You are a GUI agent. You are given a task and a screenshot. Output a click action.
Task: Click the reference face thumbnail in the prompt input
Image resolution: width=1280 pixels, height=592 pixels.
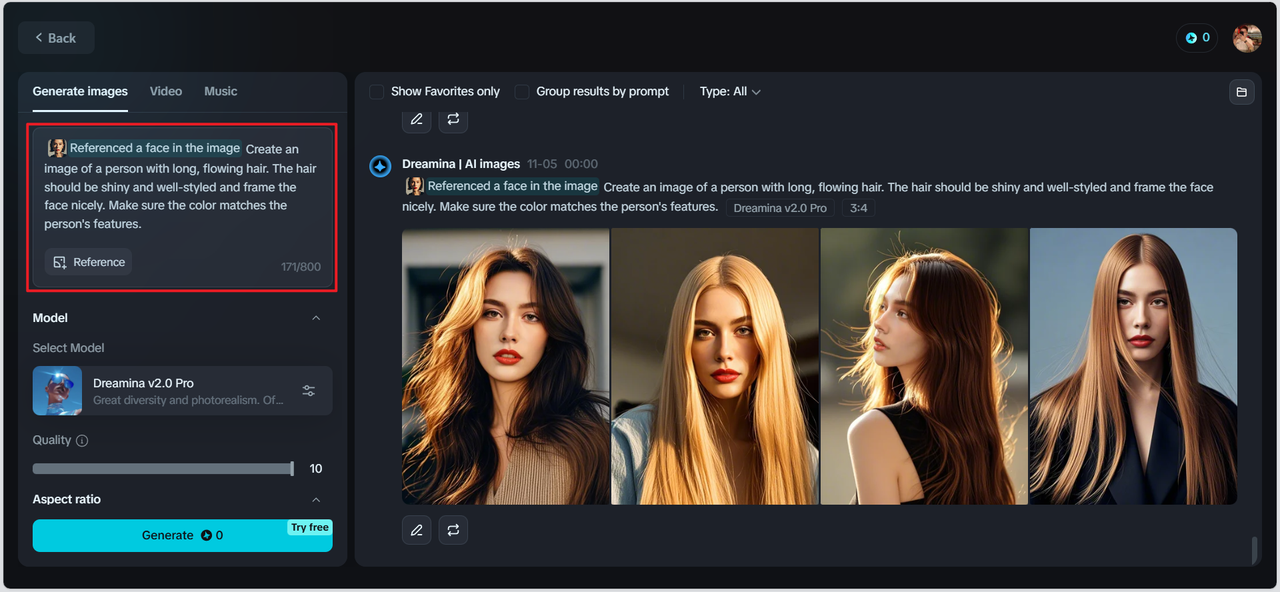coord(57,148)
